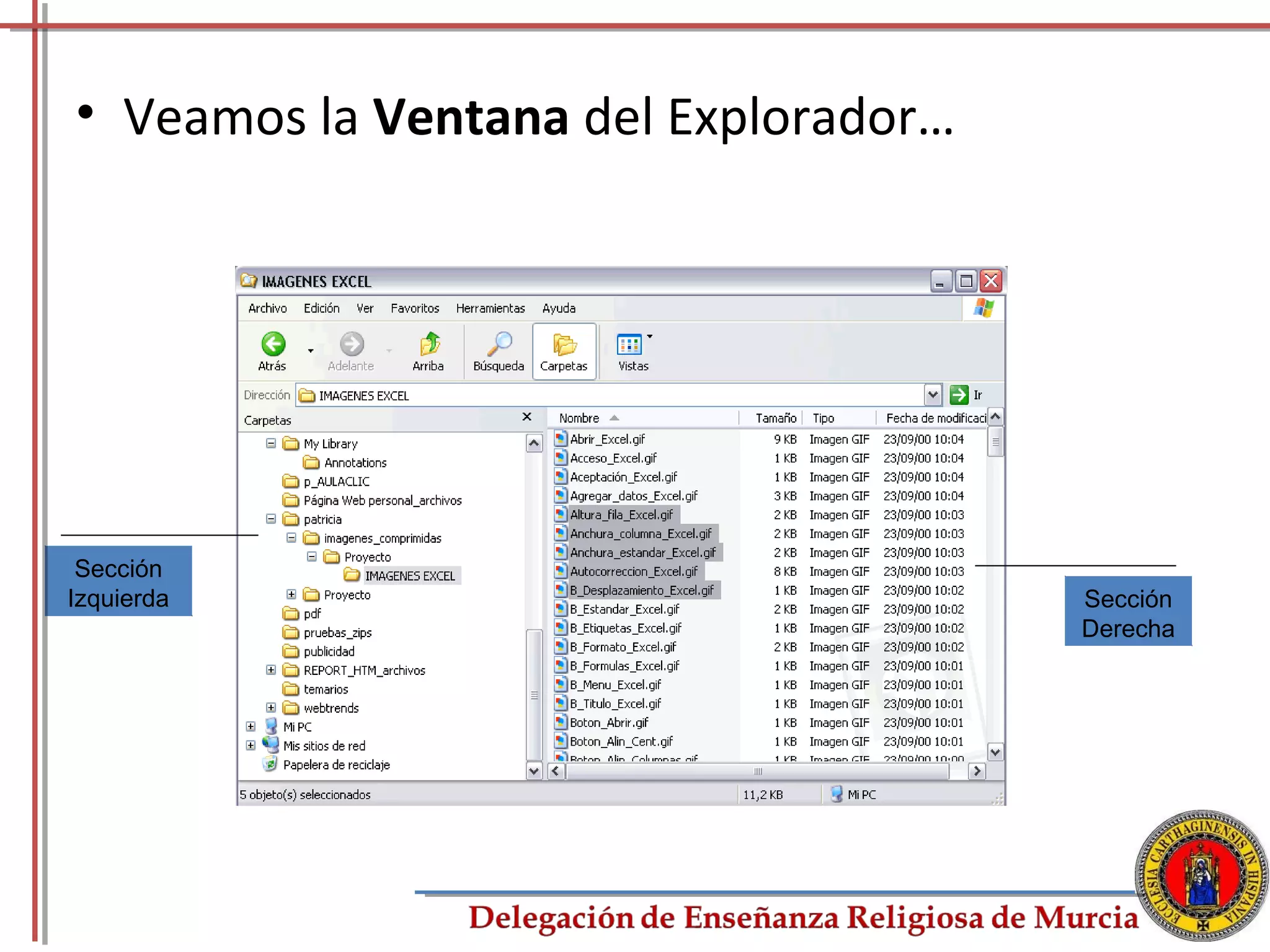
Task: Go up one level with Arriba
Action: pos(429,351)
